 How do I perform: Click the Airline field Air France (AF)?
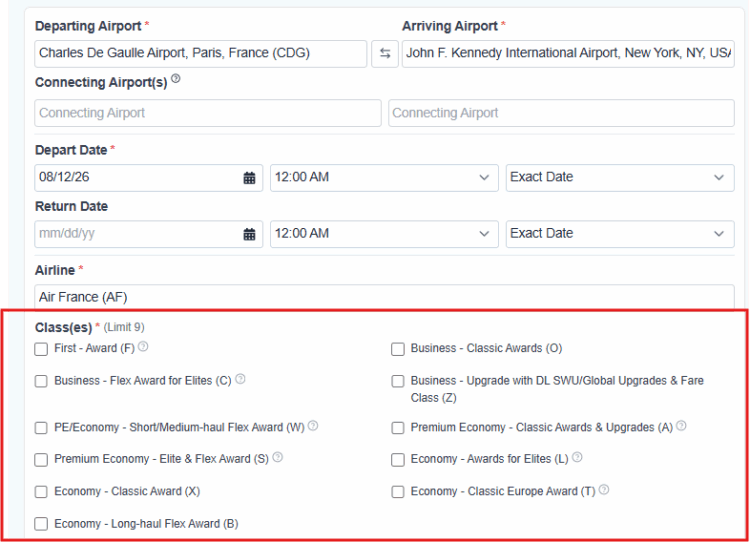point(384,297)
